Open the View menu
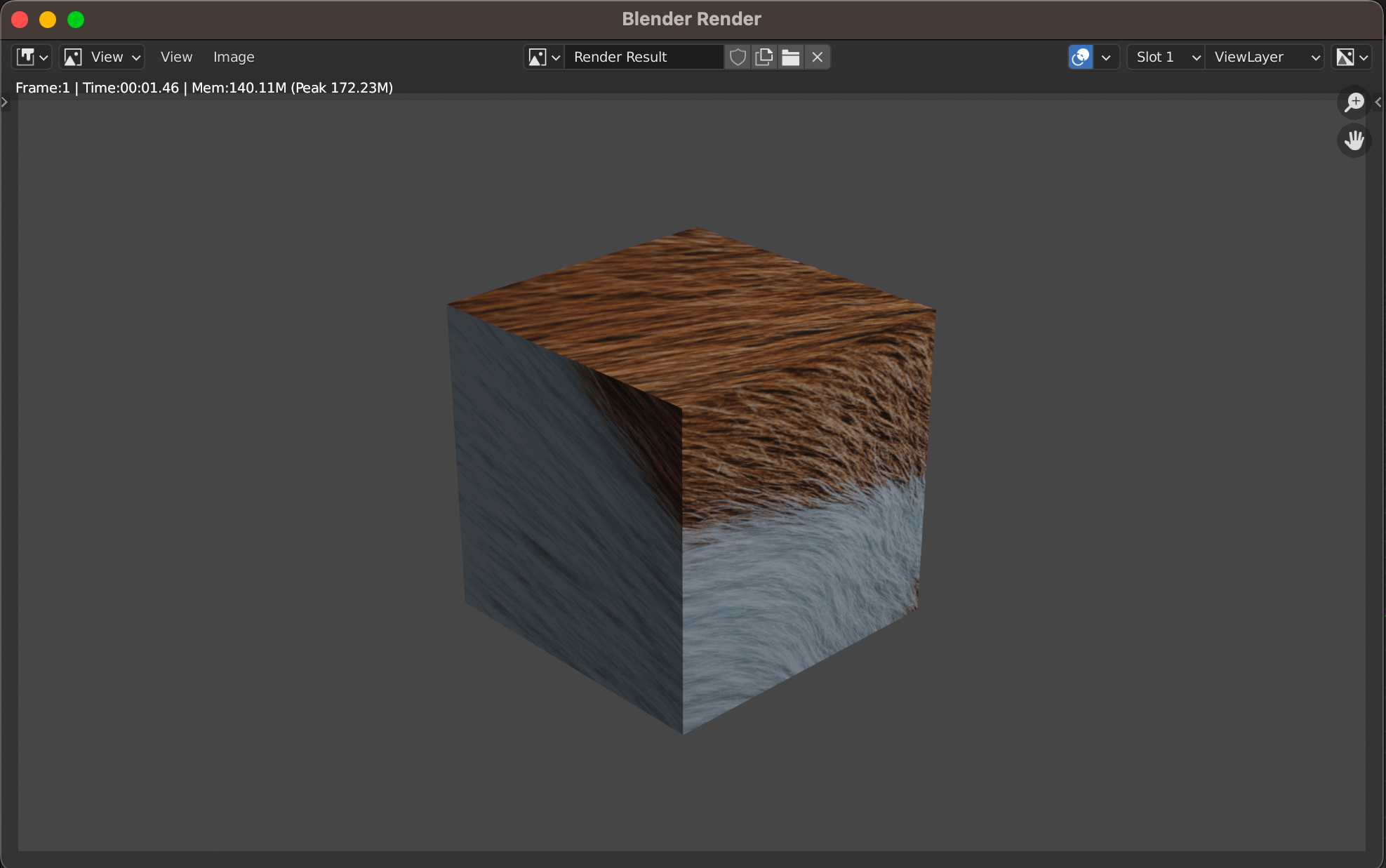The width and height of the screenshot is (1386, 868). coord(176,57)
